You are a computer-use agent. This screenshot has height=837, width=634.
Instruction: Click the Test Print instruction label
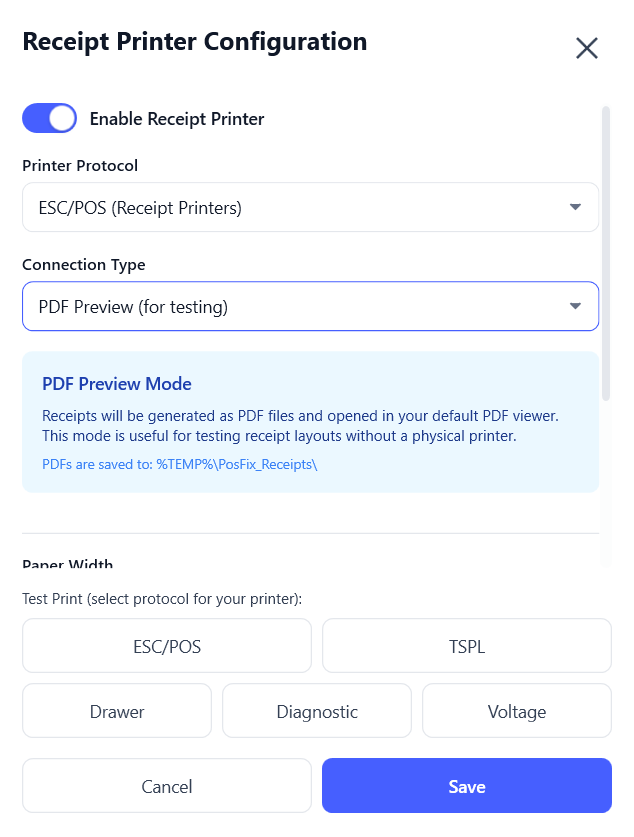pyautogui.click(x=162, y=598)
